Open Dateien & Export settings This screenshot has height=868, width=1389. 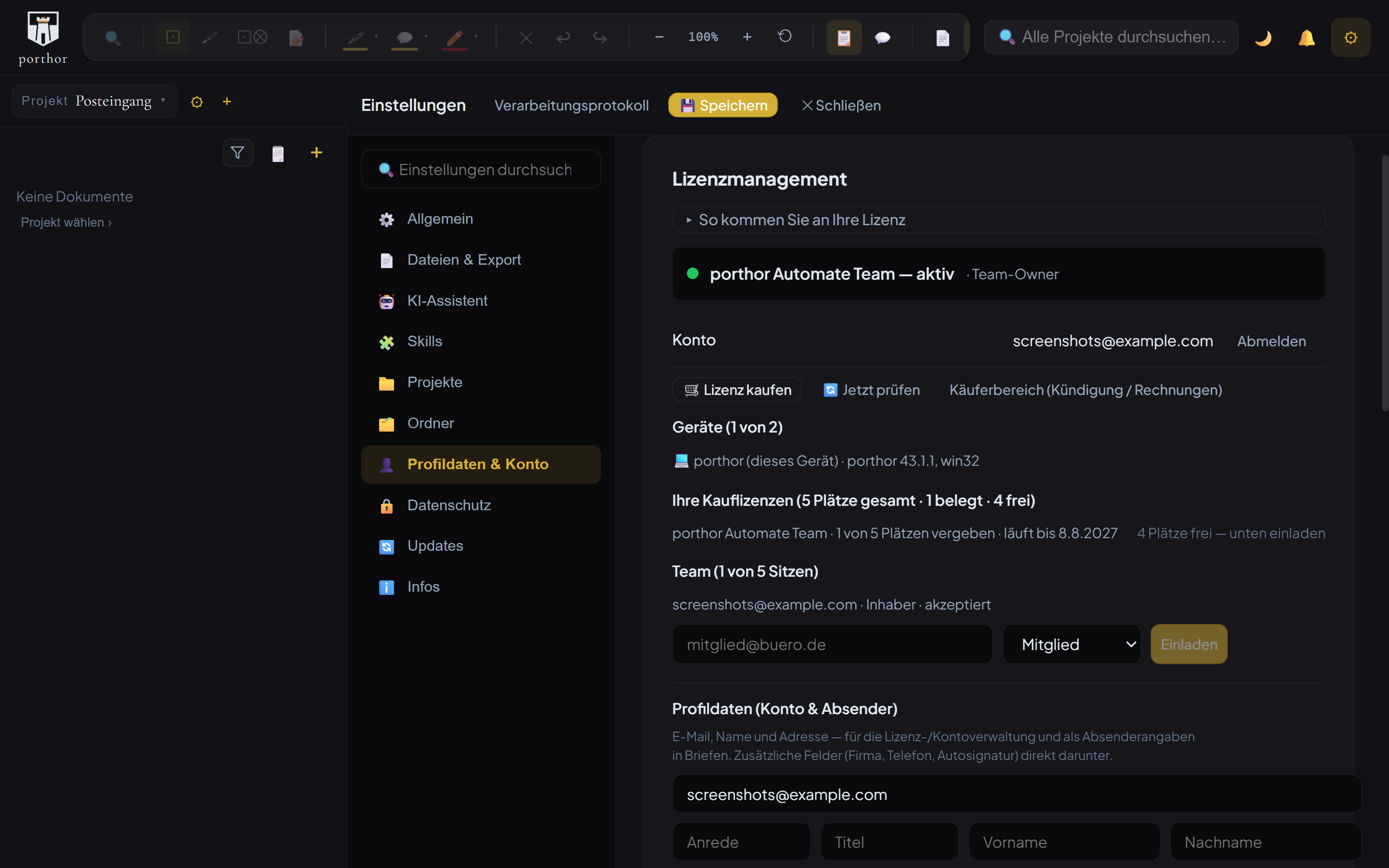(x=481, y=260)
